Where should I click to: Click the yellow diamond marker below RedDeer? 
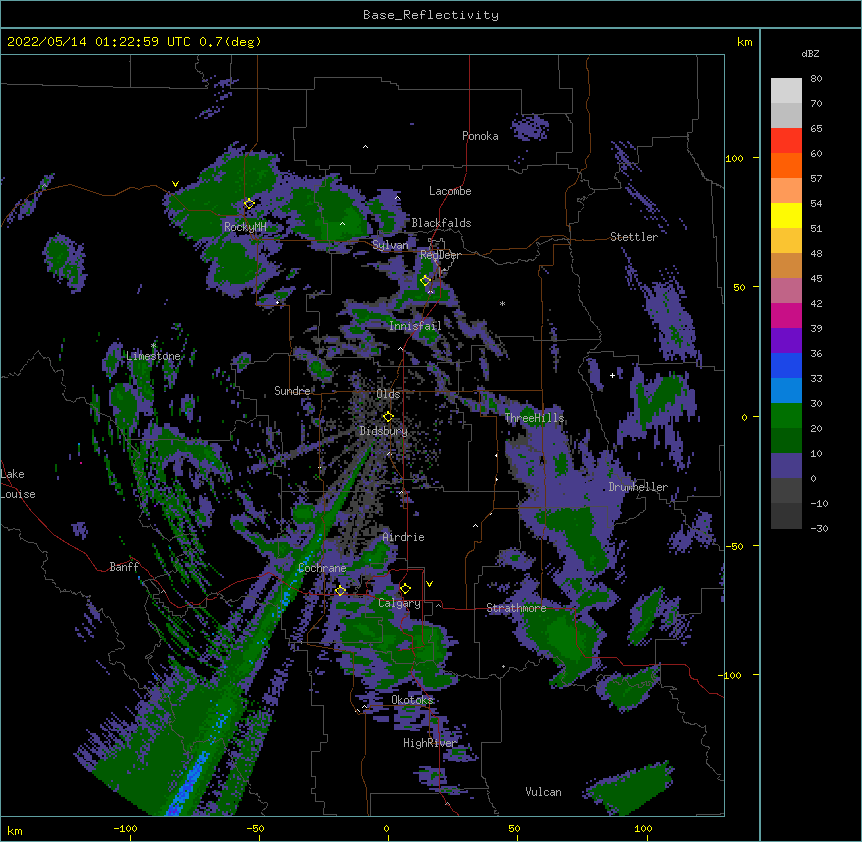click(x=425, y=280)
